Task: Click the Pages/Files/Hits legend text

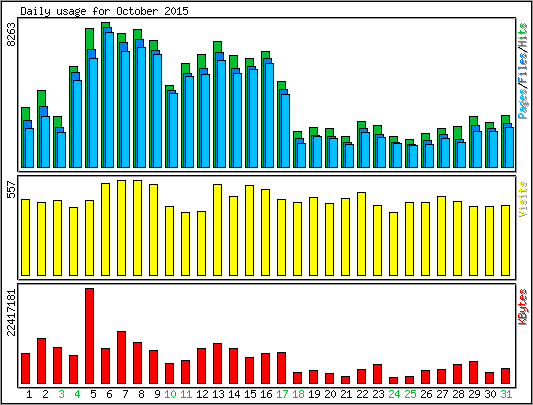Action: (523, 71)
